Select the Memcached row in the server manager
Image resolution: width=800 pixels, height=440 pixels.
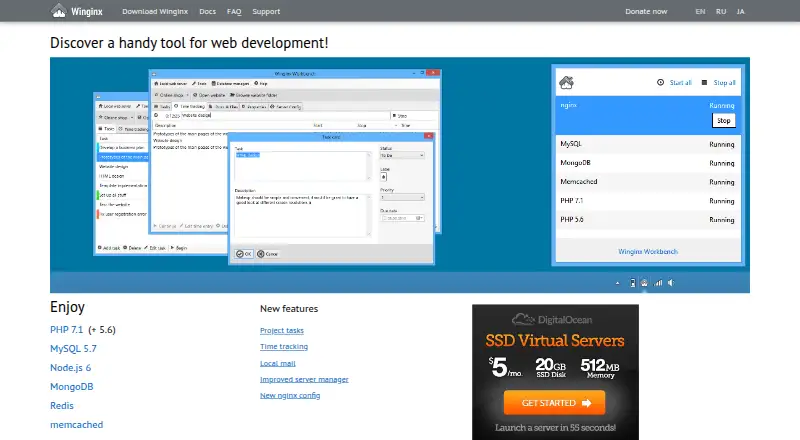pyautogui.click(x=647, y=182)
